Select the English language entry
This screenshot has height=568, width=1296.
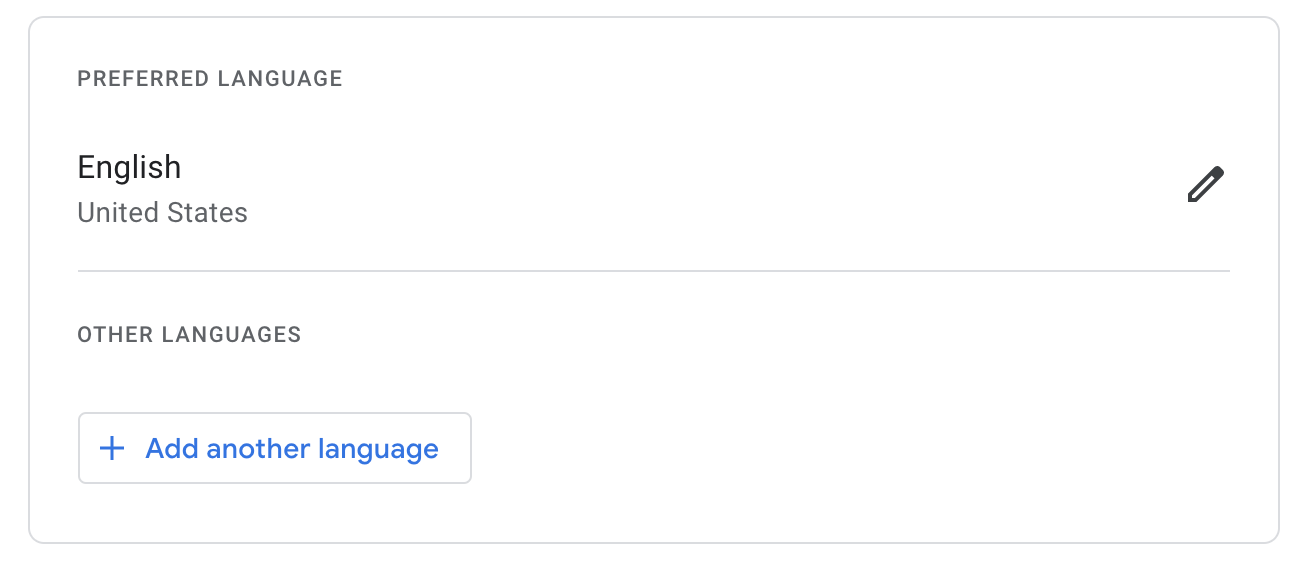click(x=653, y=189)
